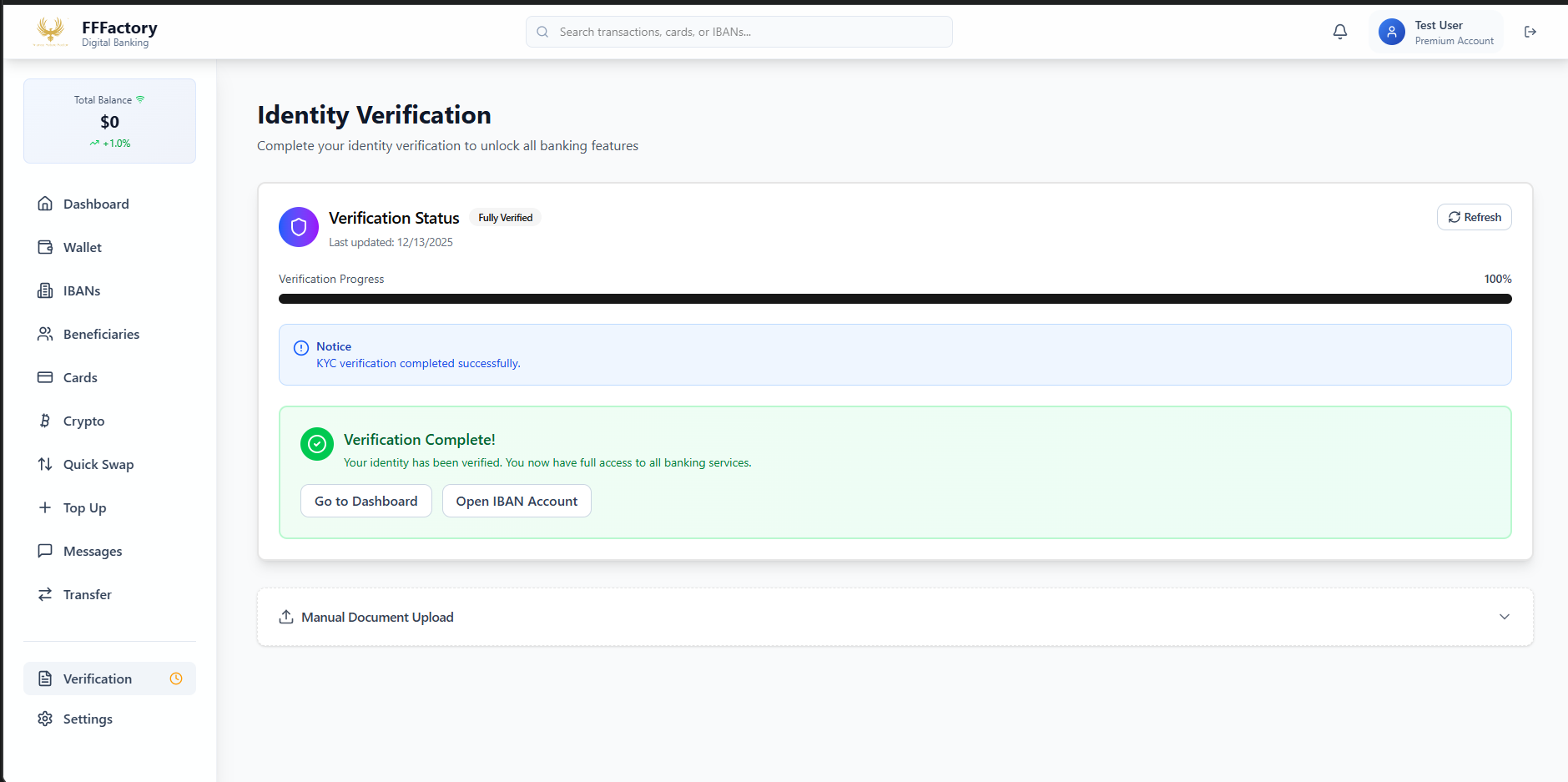Click the purple shield verification icon
Screen dimensions: 1568x782
[x=299, y=227]
